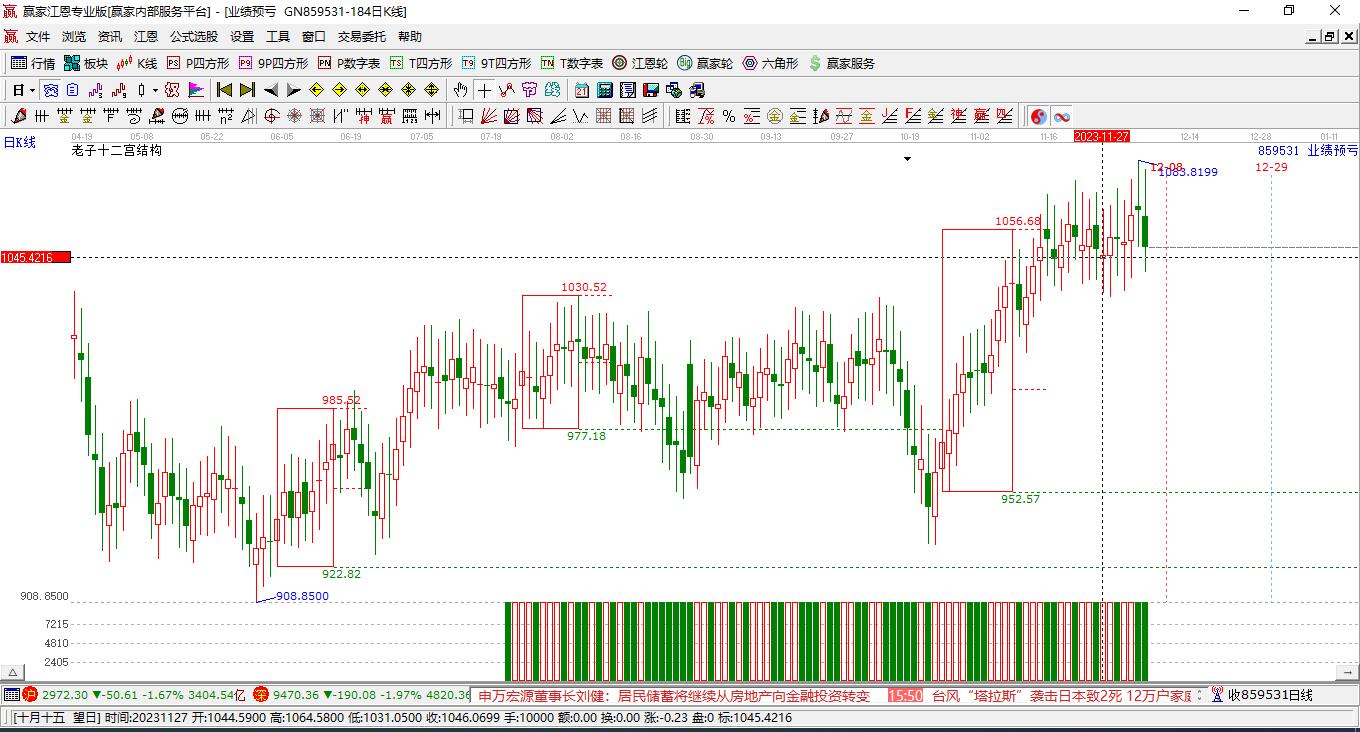Select the percent % tool icon
Screen dimensions: 1360x732
(729, 116)
